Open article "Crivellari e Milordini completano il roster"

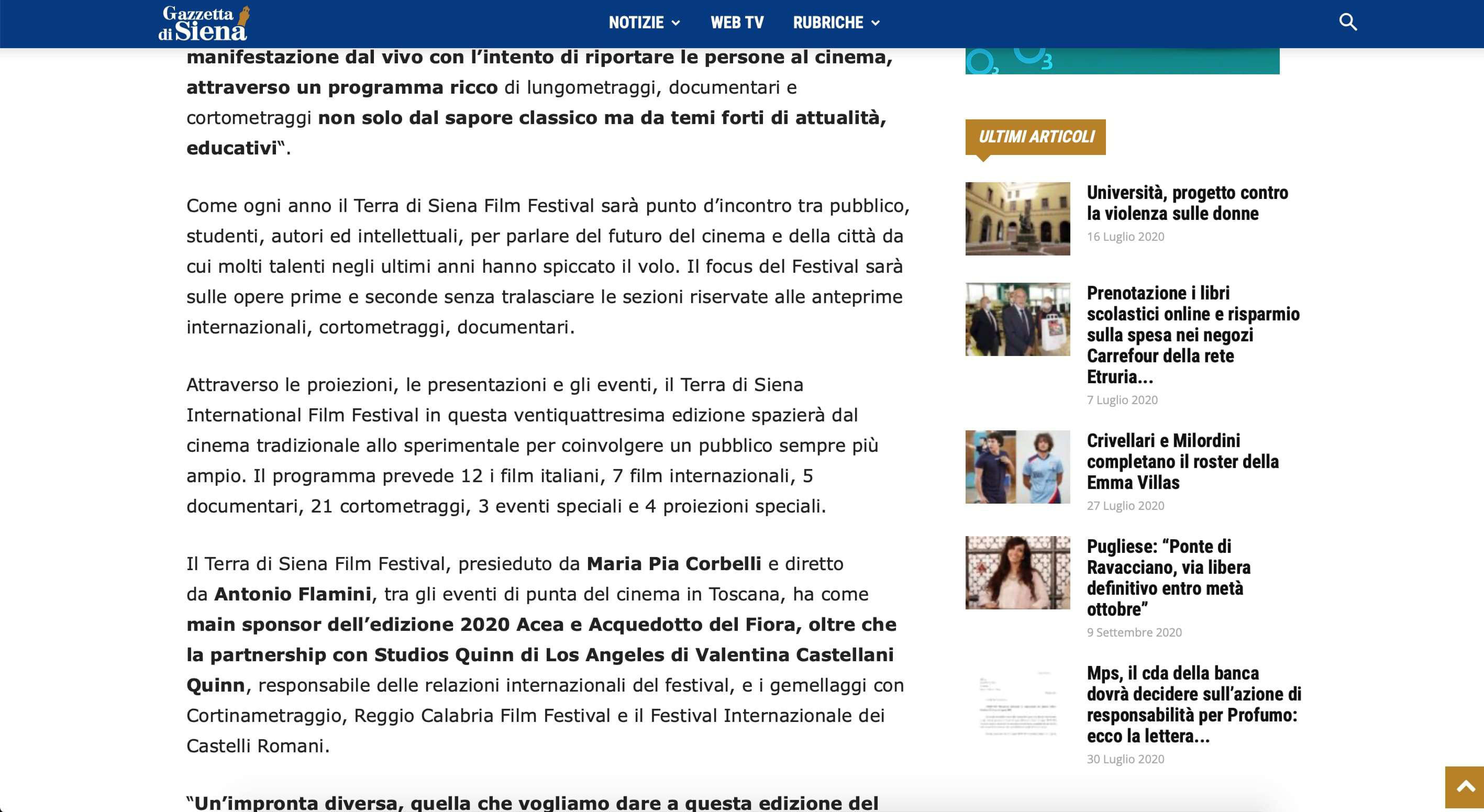(1182, 461)
